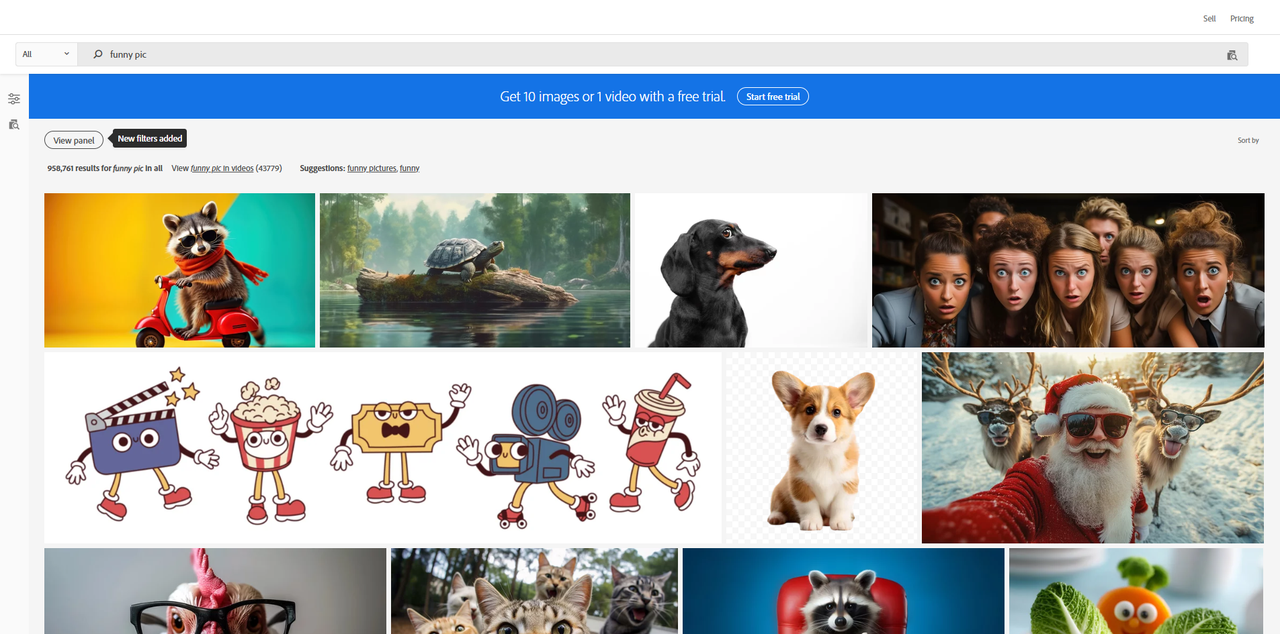Click the Start free trial button
This screenshot has height=634, width=1280.
click(x=772, y=96)
